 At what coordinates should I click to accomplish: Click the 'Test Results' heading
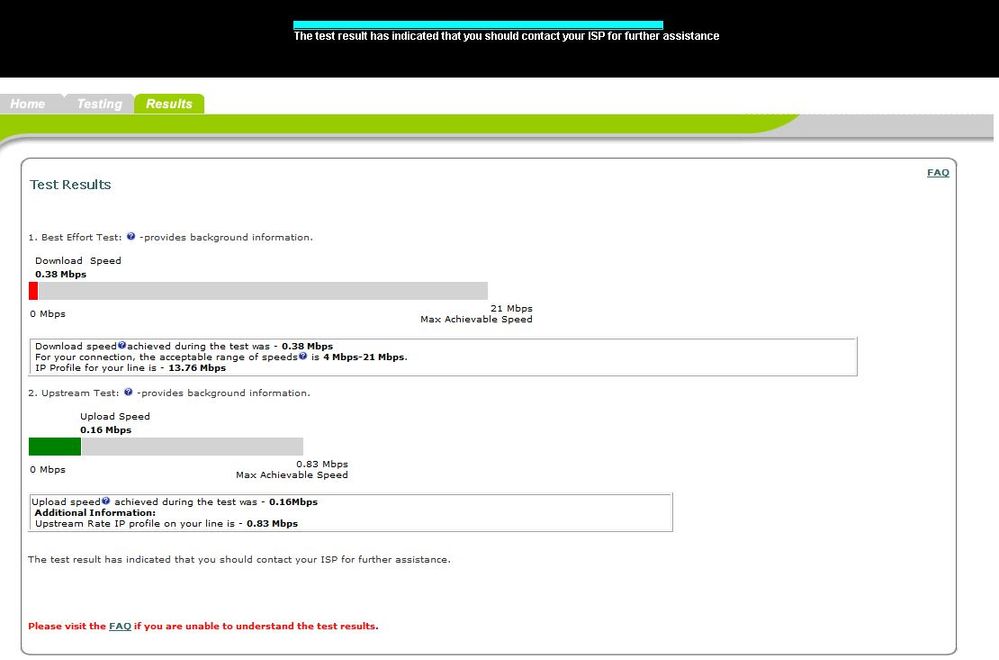pos(70,185)
